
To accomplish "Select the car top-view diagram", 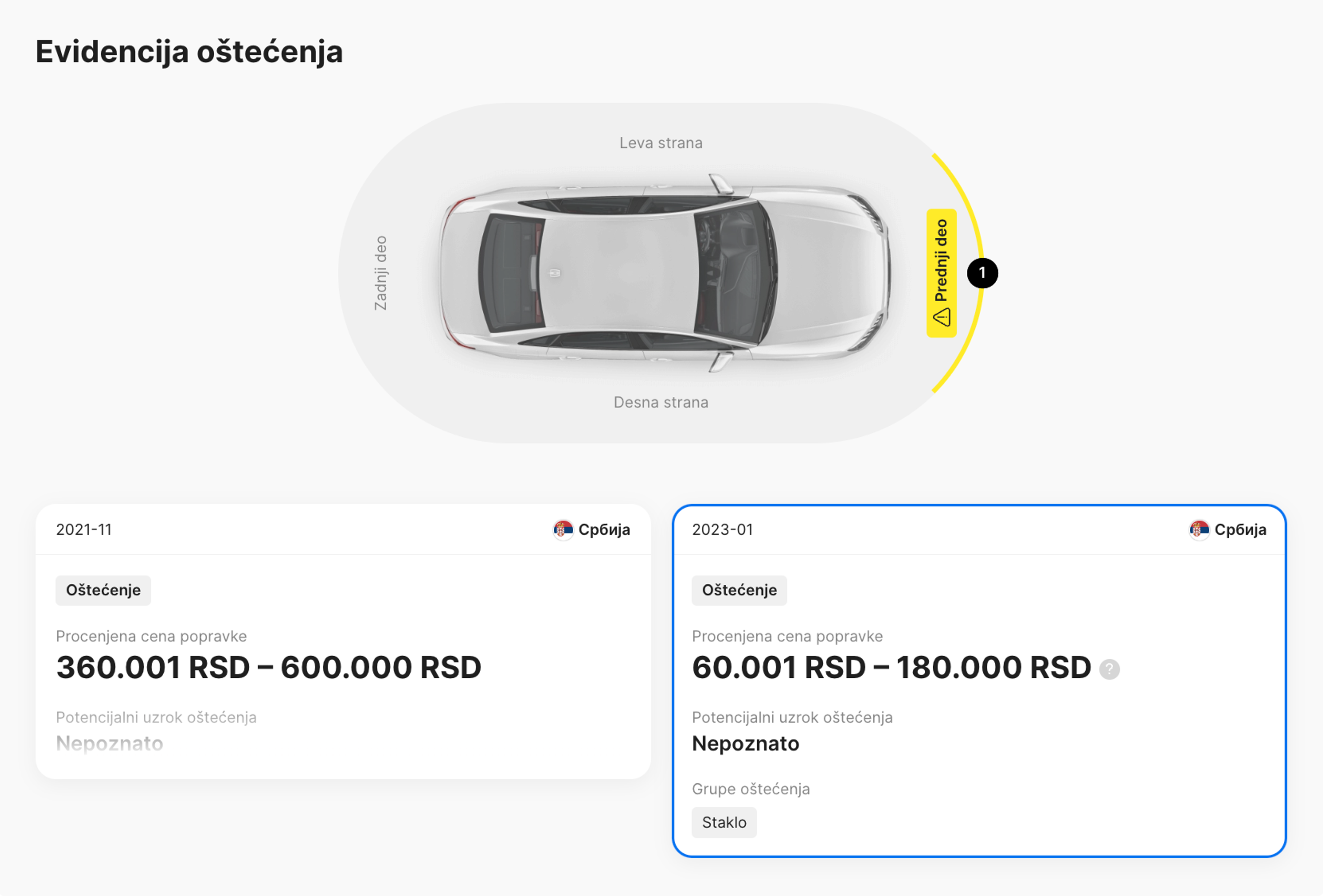I will [660, 273].
